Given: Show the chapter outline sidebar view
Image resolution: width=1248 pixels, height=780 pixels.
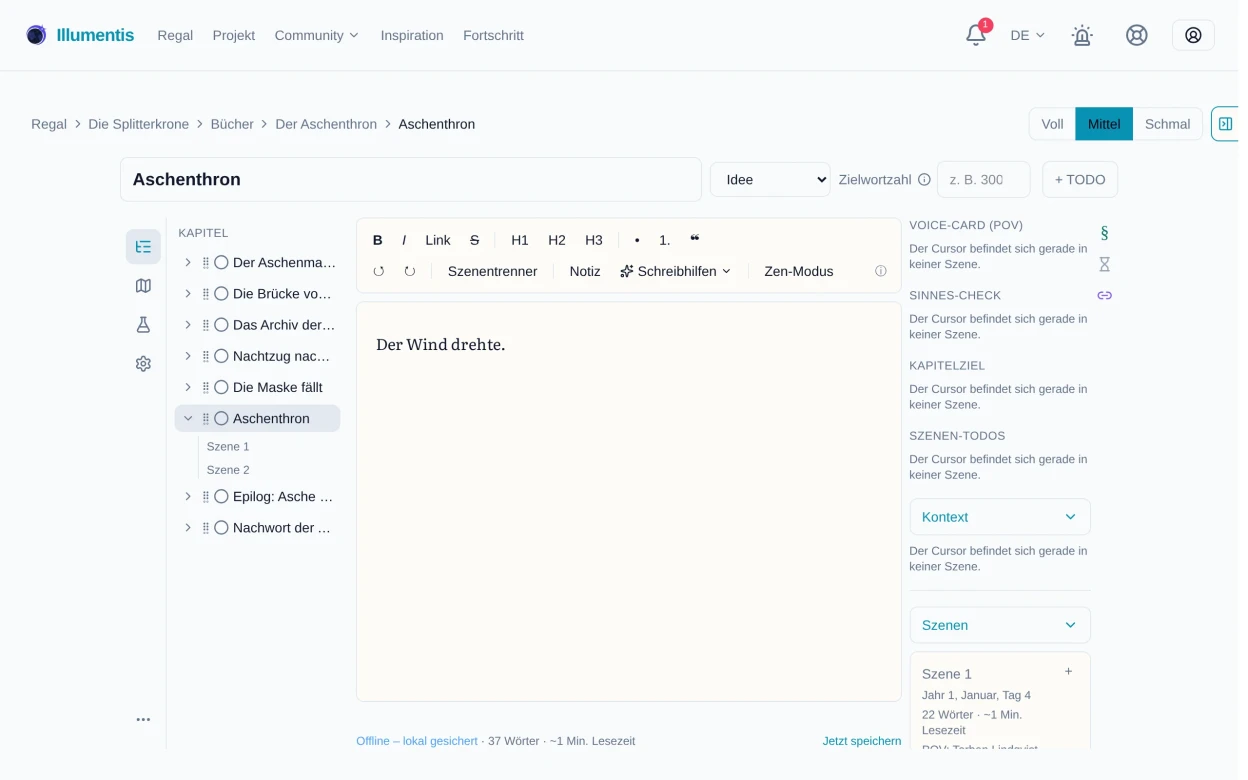Looking at the screenshot, I should click(x=143, y=247).
